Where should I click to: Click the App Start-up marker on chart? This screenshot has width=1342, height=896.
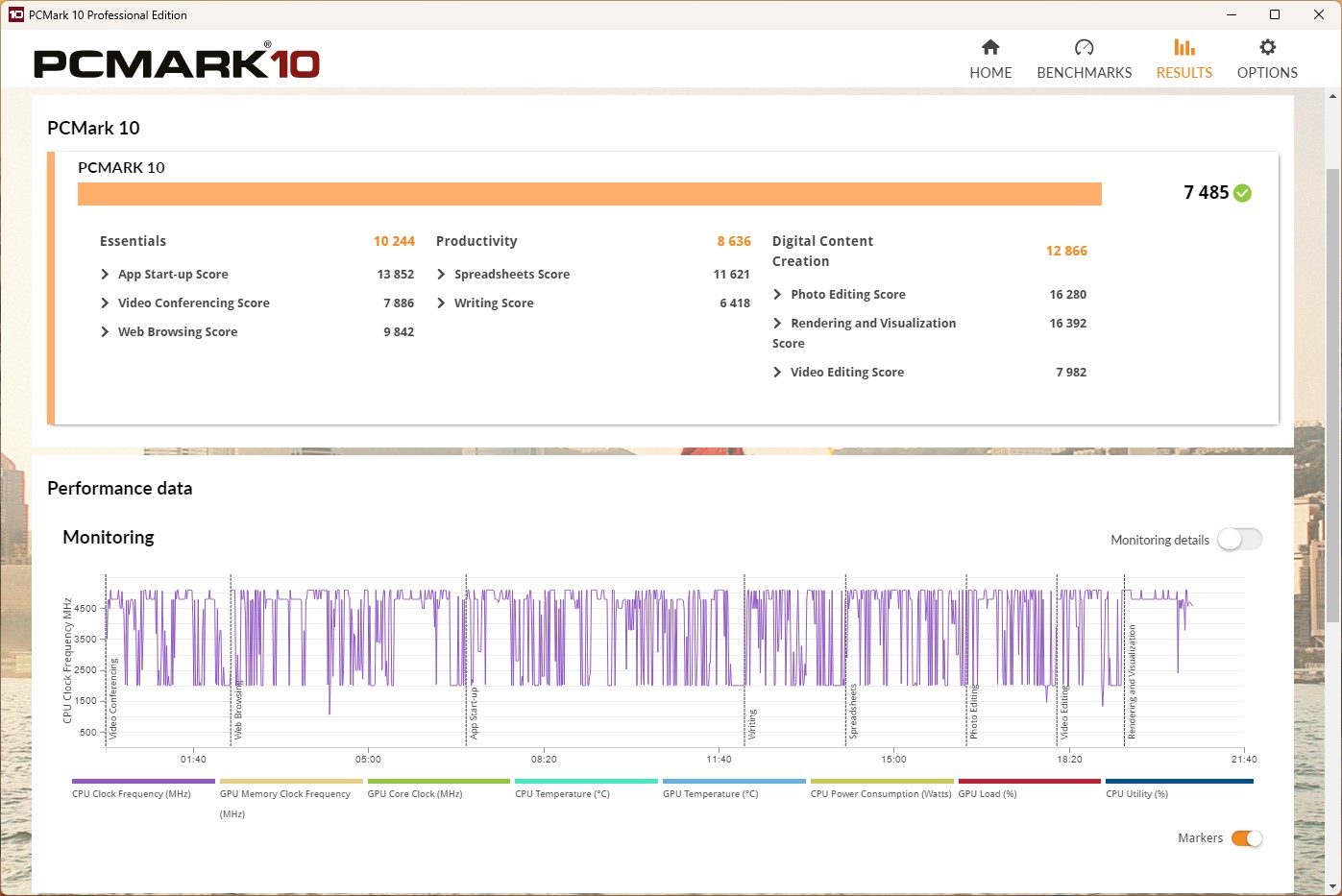tap(474, 713)
